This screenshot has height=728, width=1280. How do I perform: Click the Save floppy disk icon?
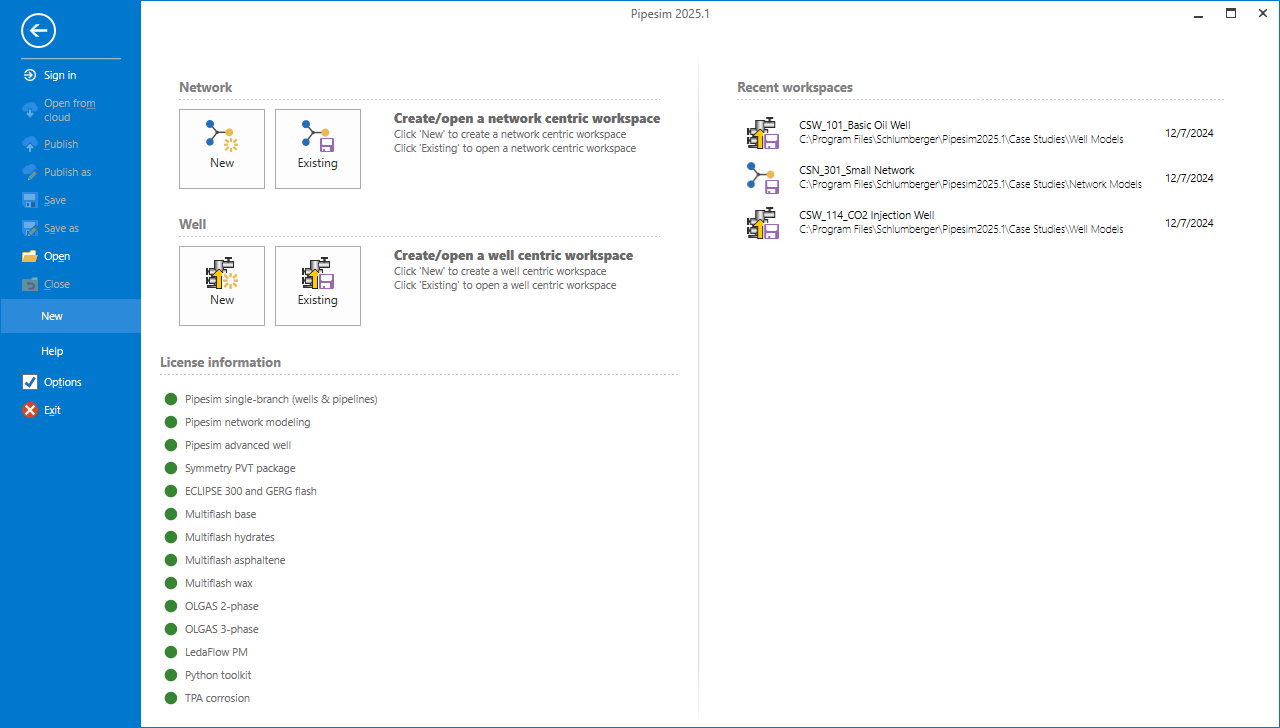(30, 200)
